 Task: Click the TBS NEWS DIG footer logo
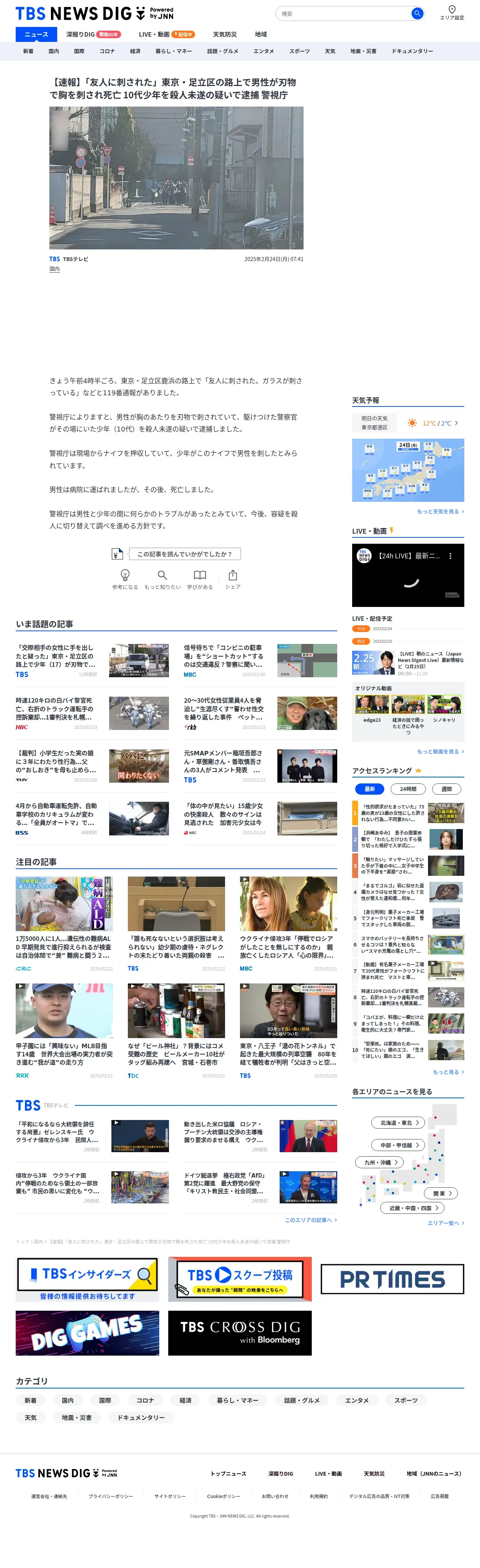tap(66, 1473)
